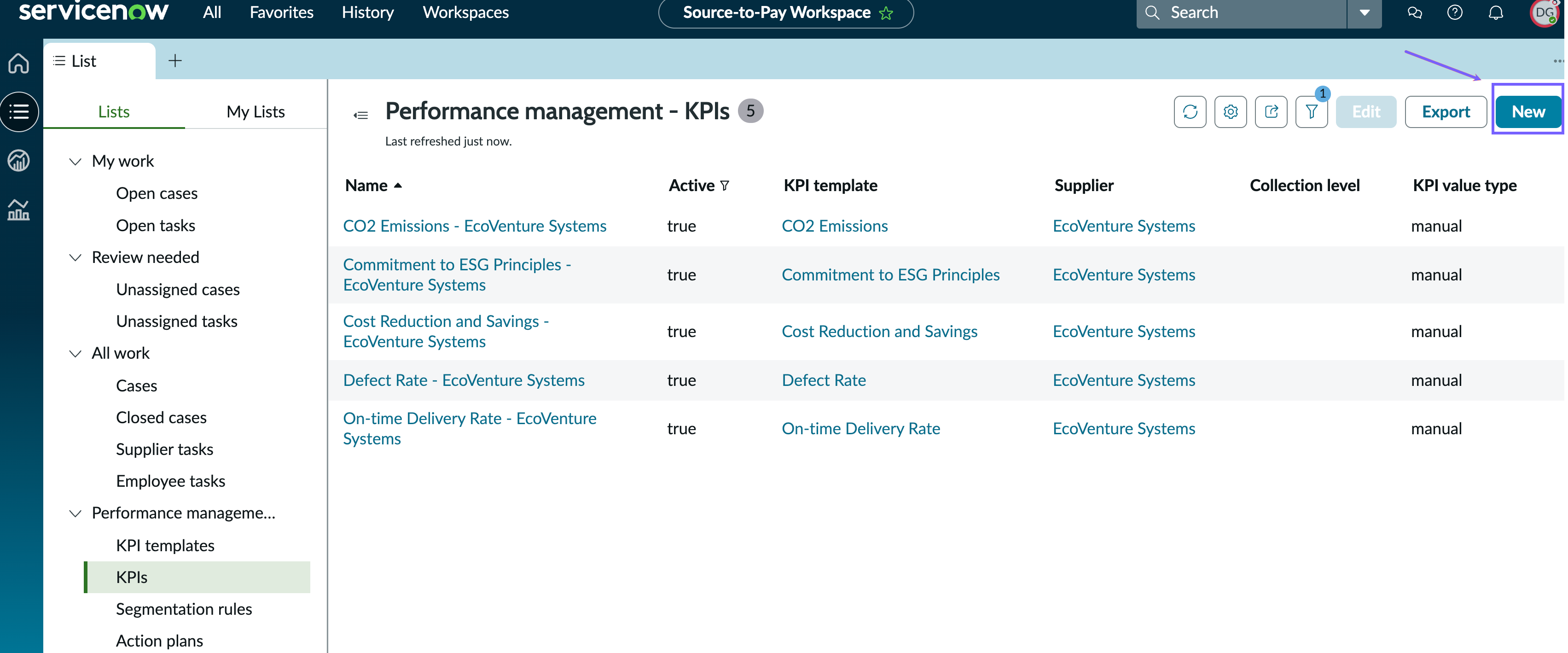Favorite Source-to-Pay Workspace with star icon
The image size is (1568, 653).
pyautogui.click(x=886, y=13)
